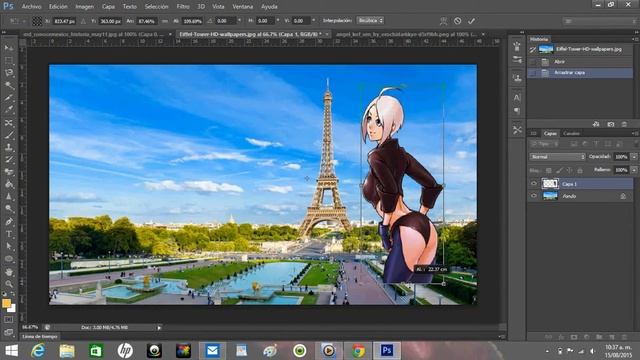Image resolution: width=640 pixels, height=360 pixels.
Task: Click the background white color swatch
Action: coord(12,309)
